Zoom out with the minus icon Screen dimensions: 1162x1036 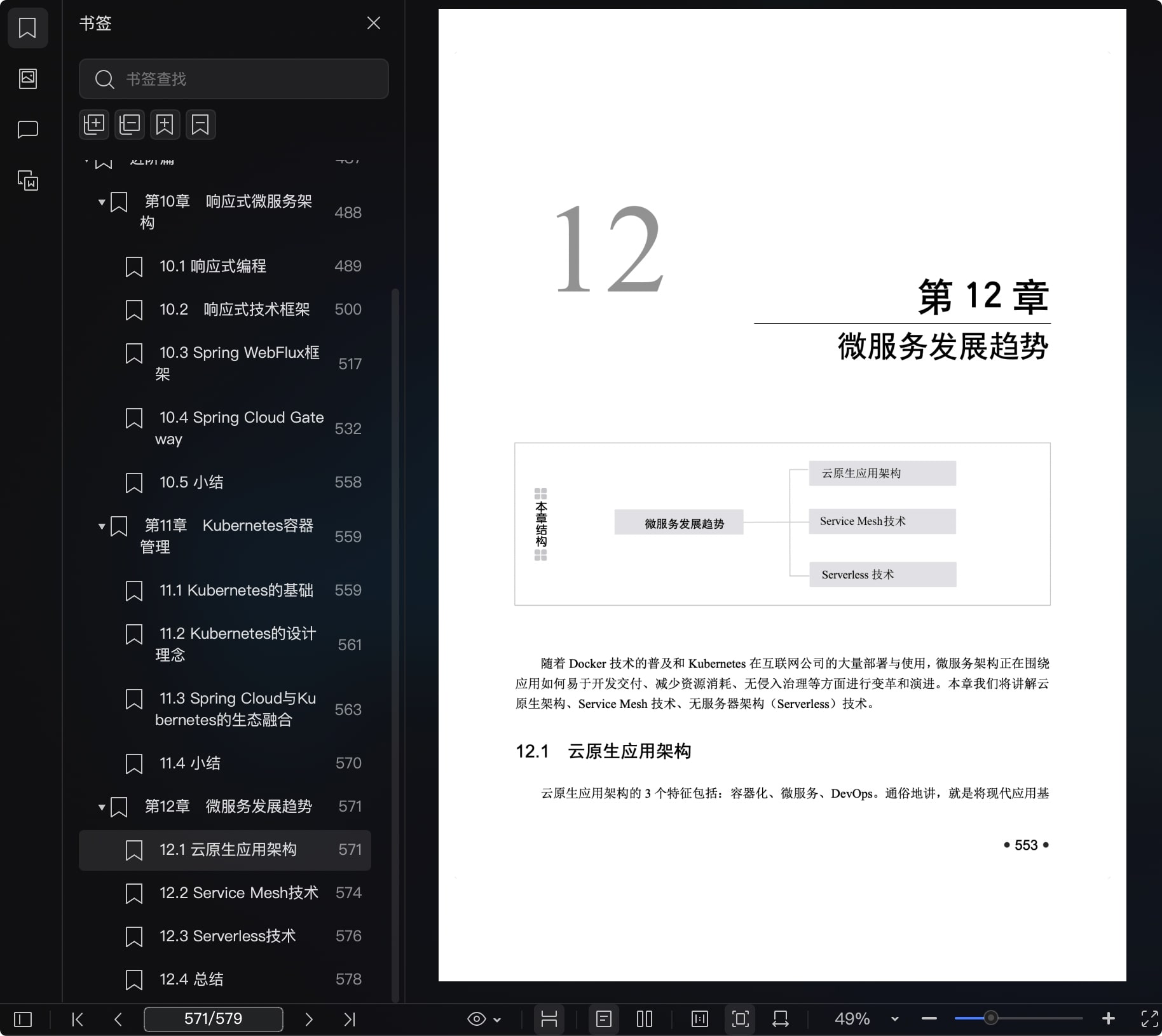coord(929,1019)
